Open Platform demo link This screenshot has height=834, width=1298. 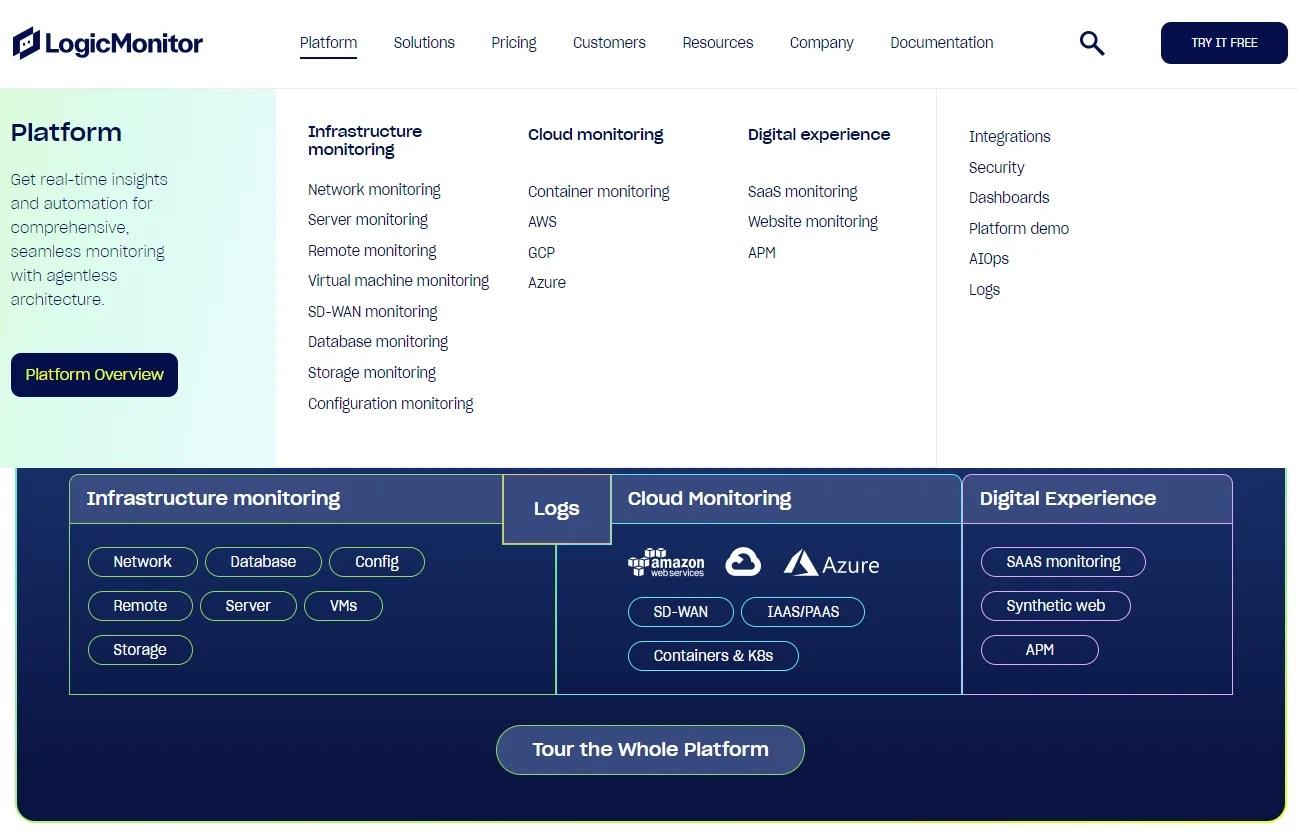point(1019,229)
